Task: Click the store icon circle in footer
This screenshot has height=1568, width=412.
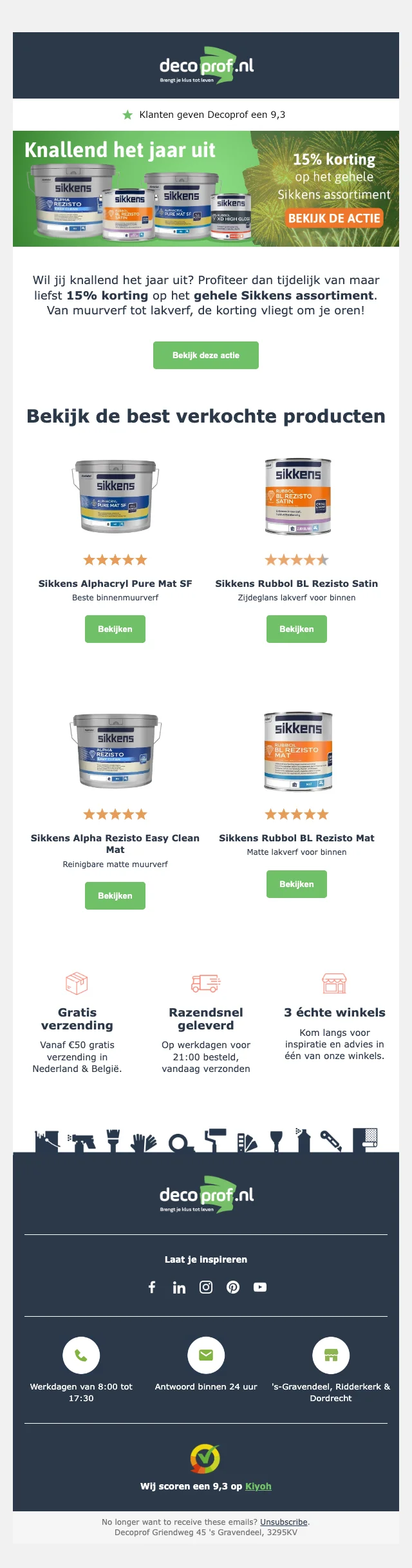Action: 331,1355
